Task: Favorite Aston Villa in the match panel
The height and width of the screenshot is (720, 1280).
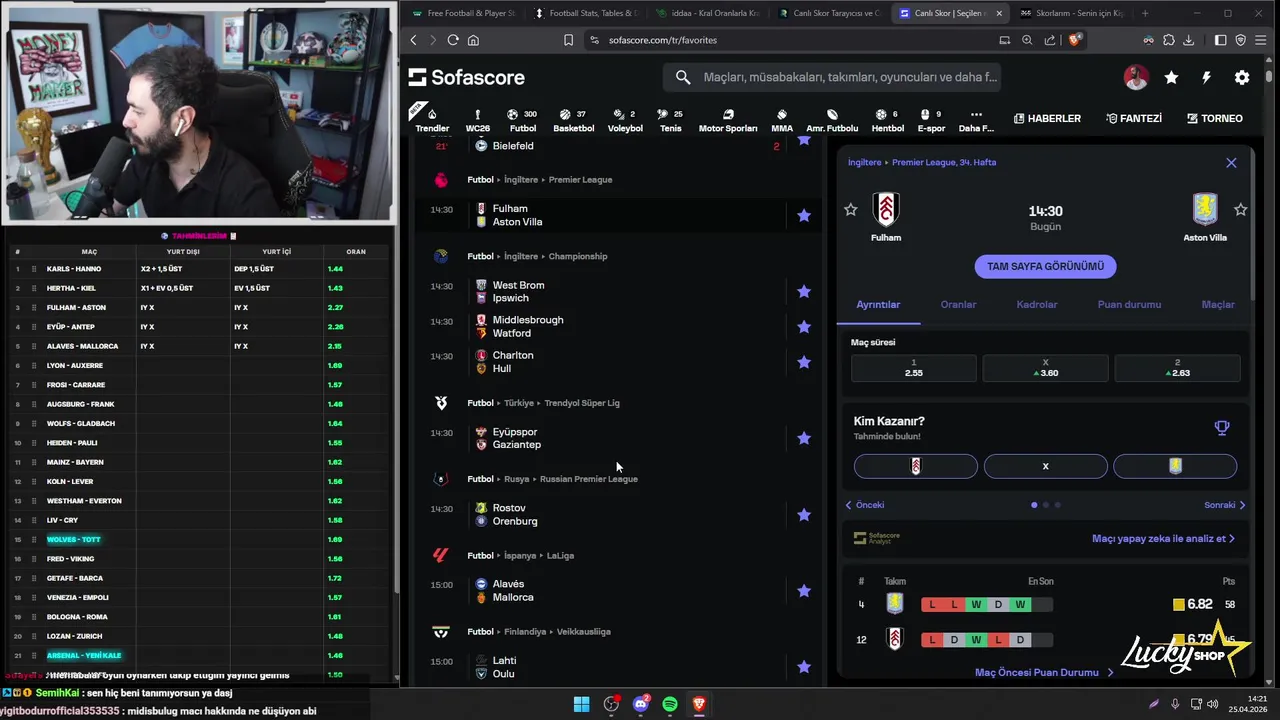Action: click(1241, 210)
